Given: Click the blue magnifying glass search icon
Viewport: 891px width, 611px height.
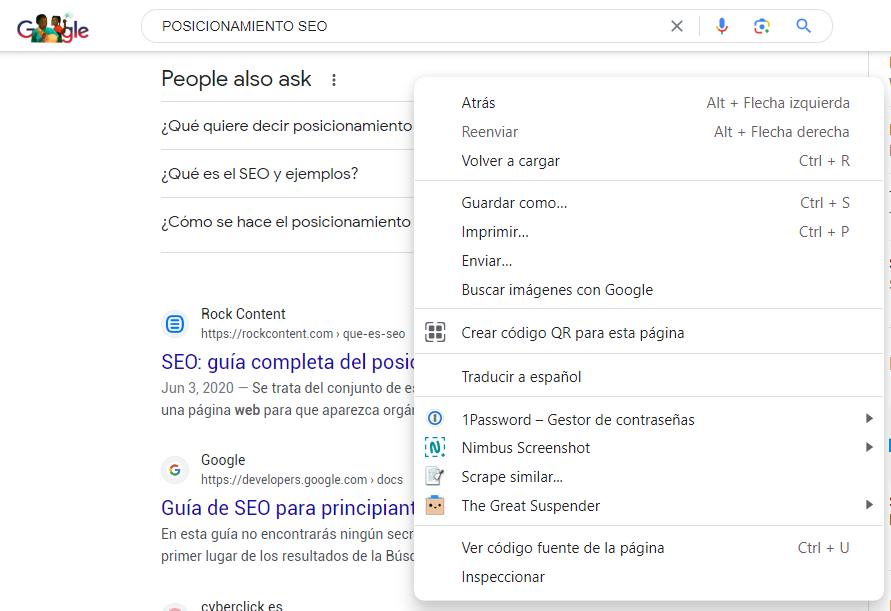Looking at the screenshot, I should pos(803,26).
